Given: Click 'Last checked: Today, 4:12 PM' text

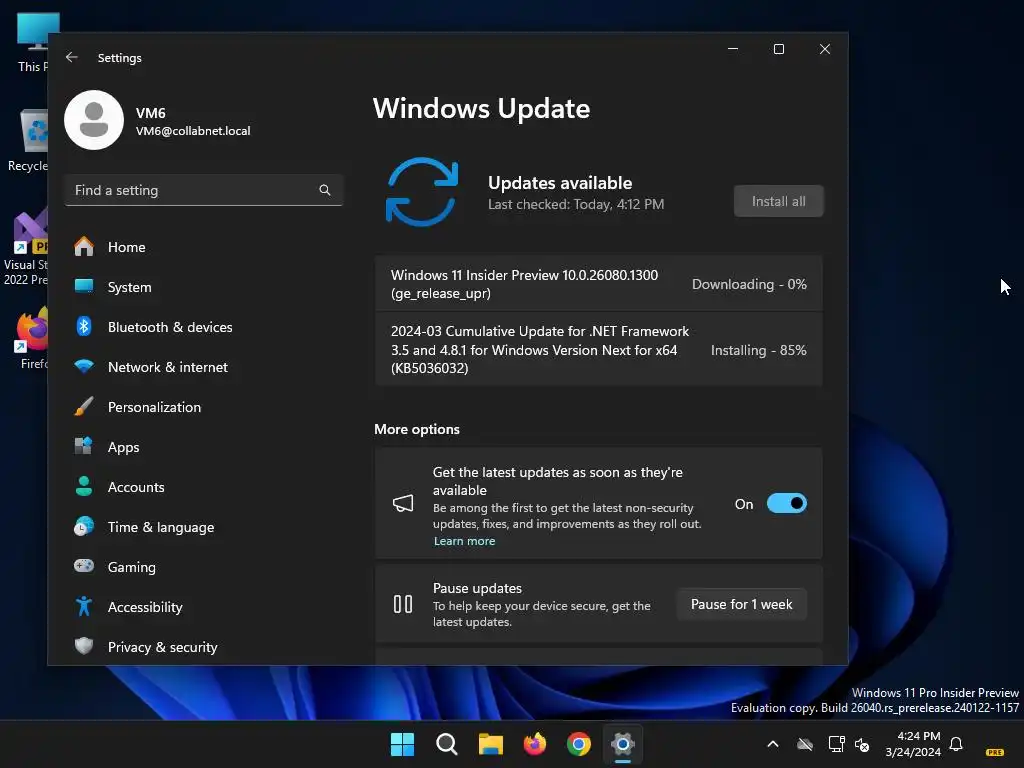Looking at the screenshot, I should (576, 204).
